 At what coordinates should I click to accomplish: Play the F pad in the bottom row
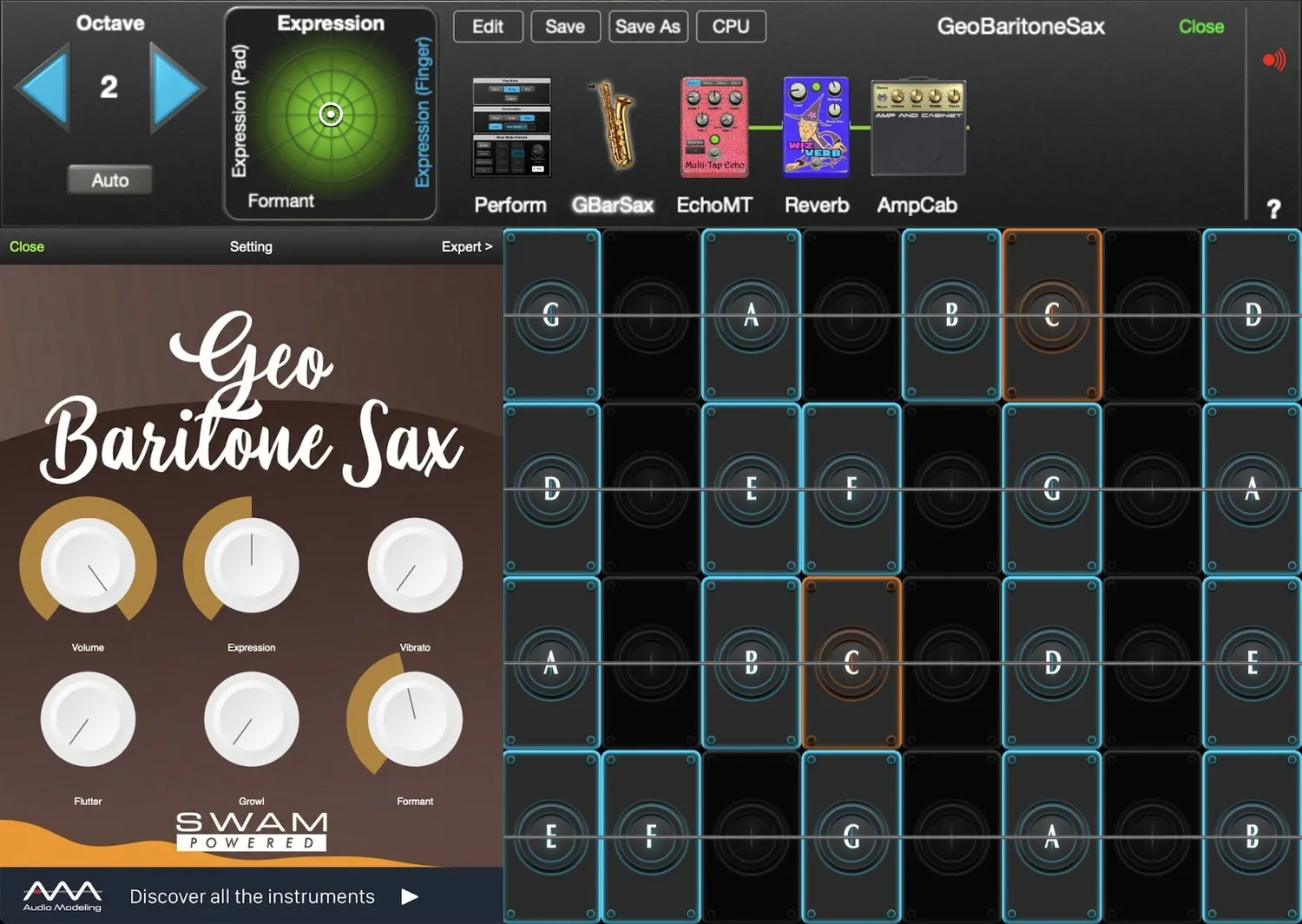pos(651,837)
